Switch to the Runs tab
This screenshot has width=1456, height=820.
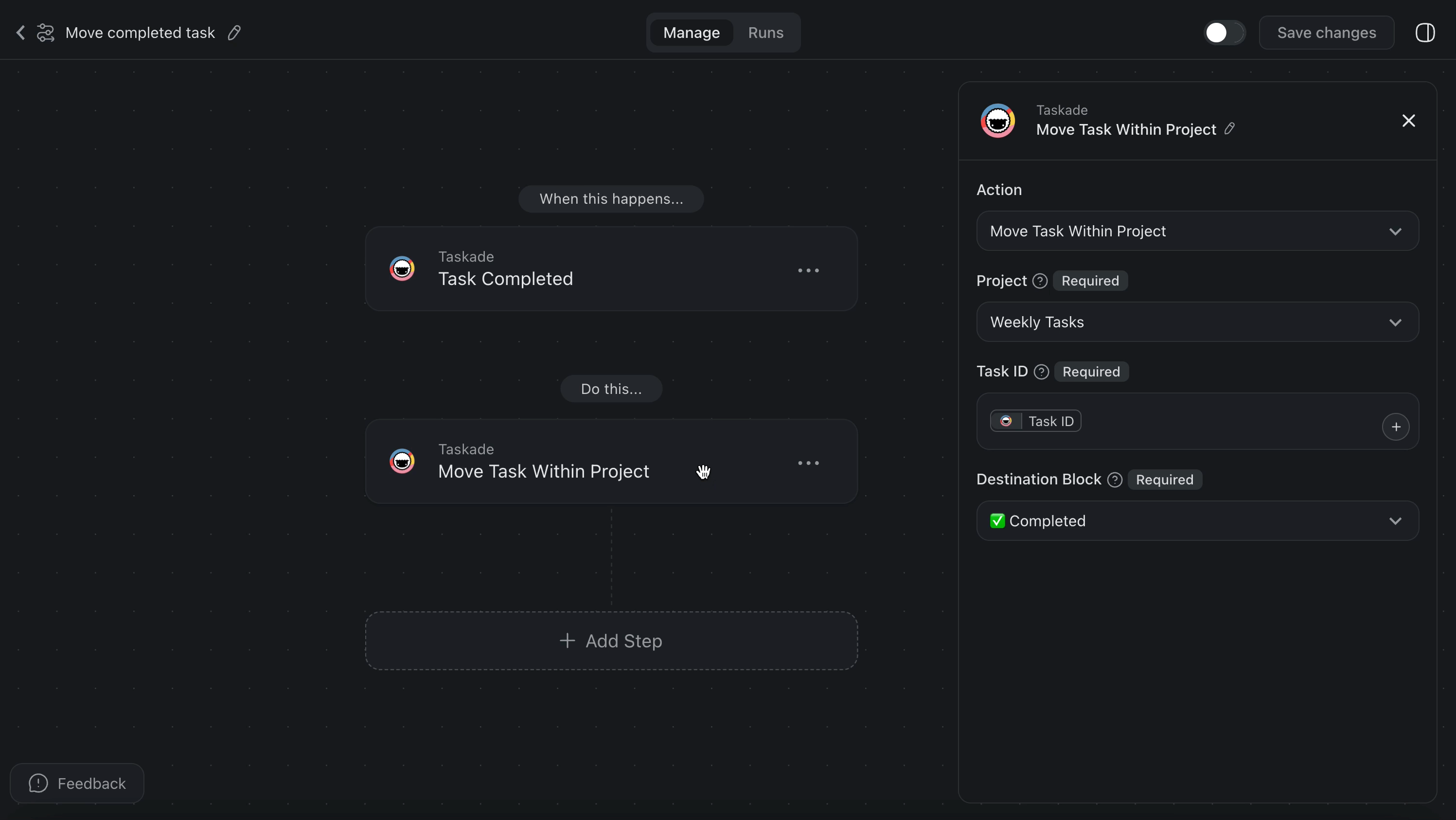coord(765,33)
